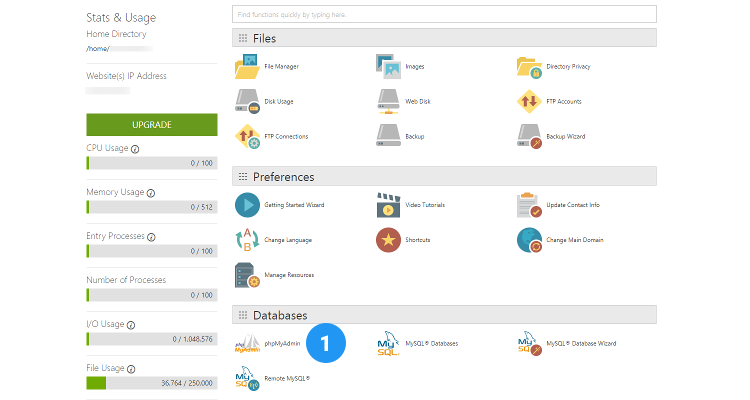This screenshot has width=750, height=400.
Task: Open the Remote MySQL icon
Action: (x=247, y=378)
